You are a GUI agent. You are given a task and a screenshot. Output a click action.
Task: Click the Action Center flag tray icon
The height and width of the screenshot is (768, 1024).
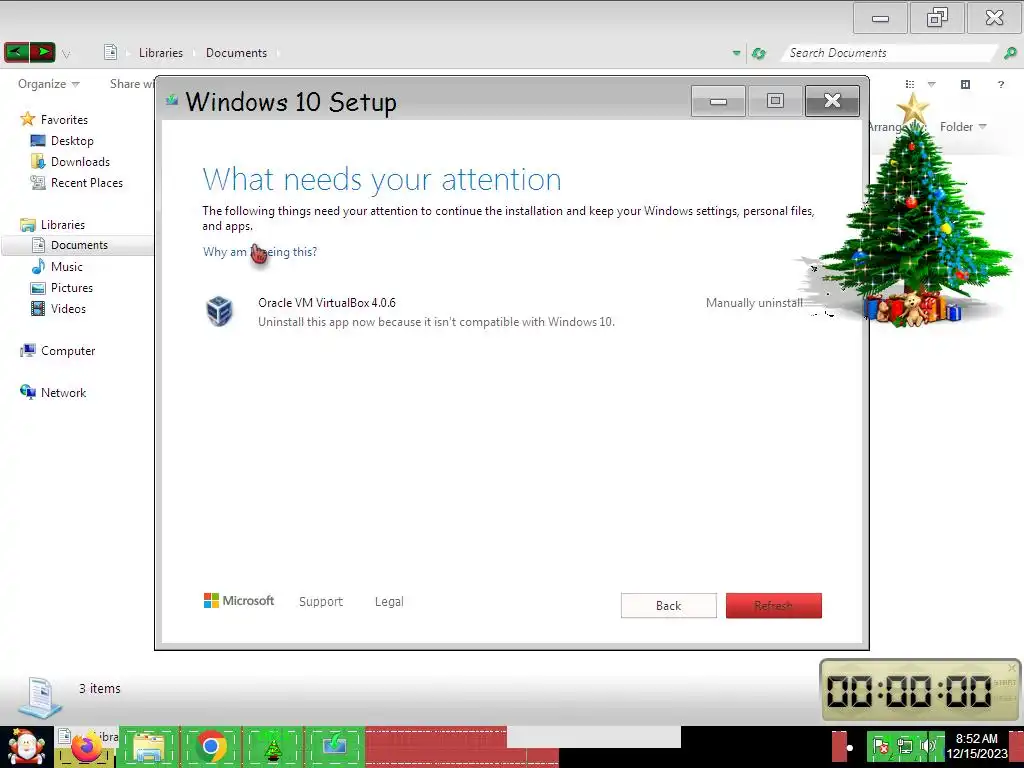[880, 746]
